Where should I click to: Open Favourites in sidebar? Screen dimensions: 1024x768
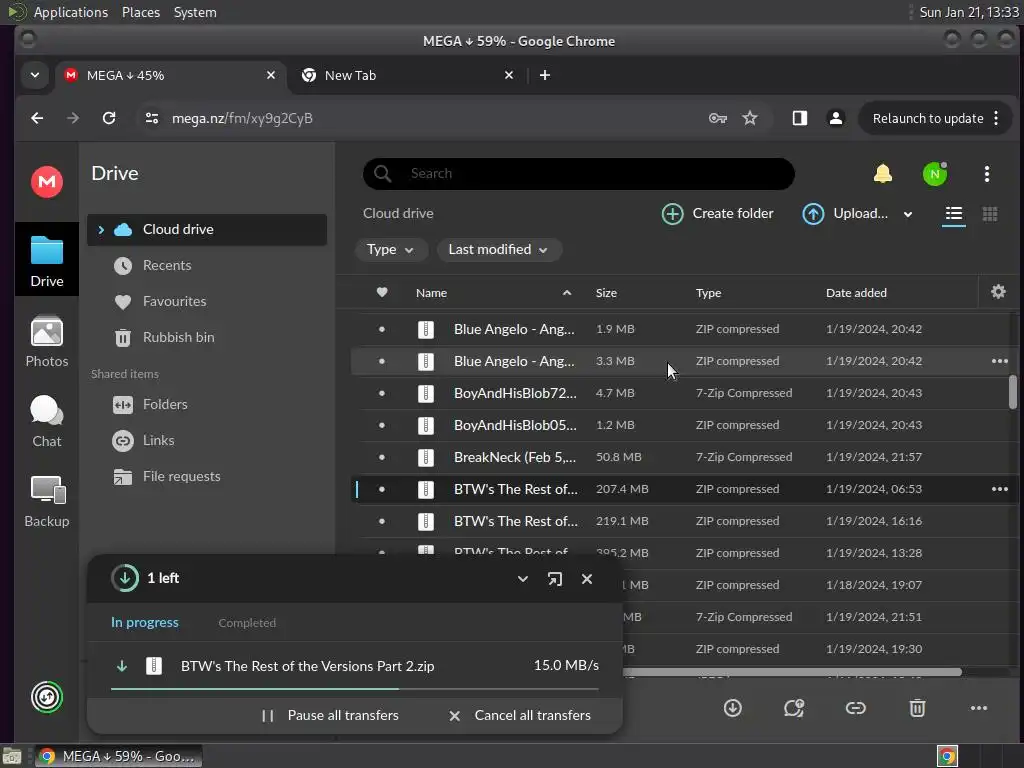point(161,302)
